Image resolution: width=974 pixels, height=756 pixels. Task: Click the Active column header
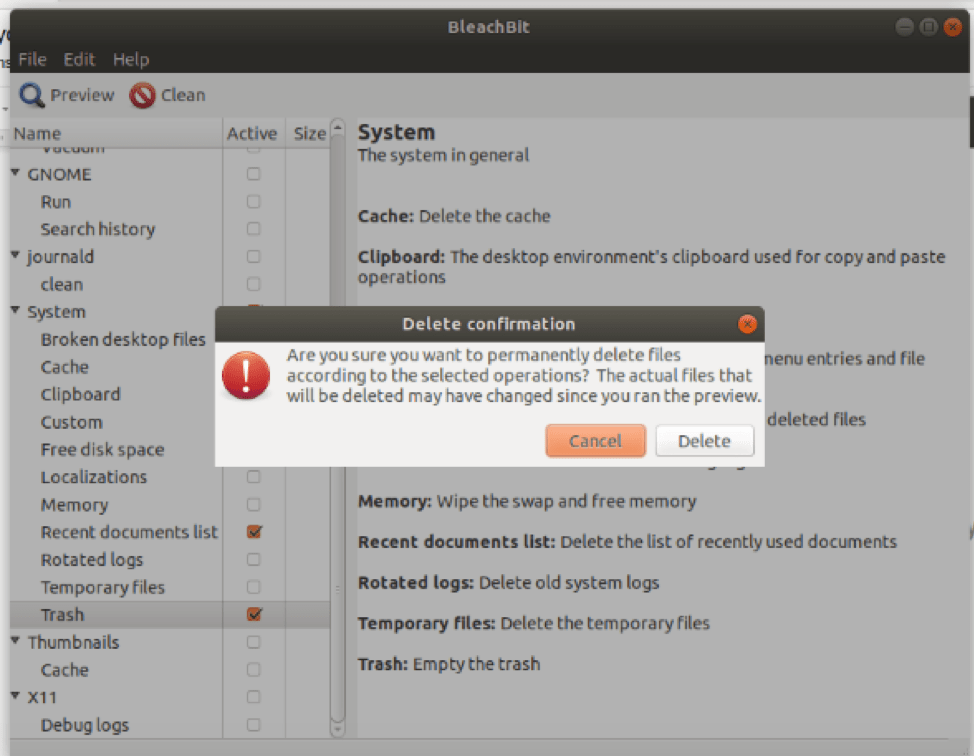tap(253, 133)
